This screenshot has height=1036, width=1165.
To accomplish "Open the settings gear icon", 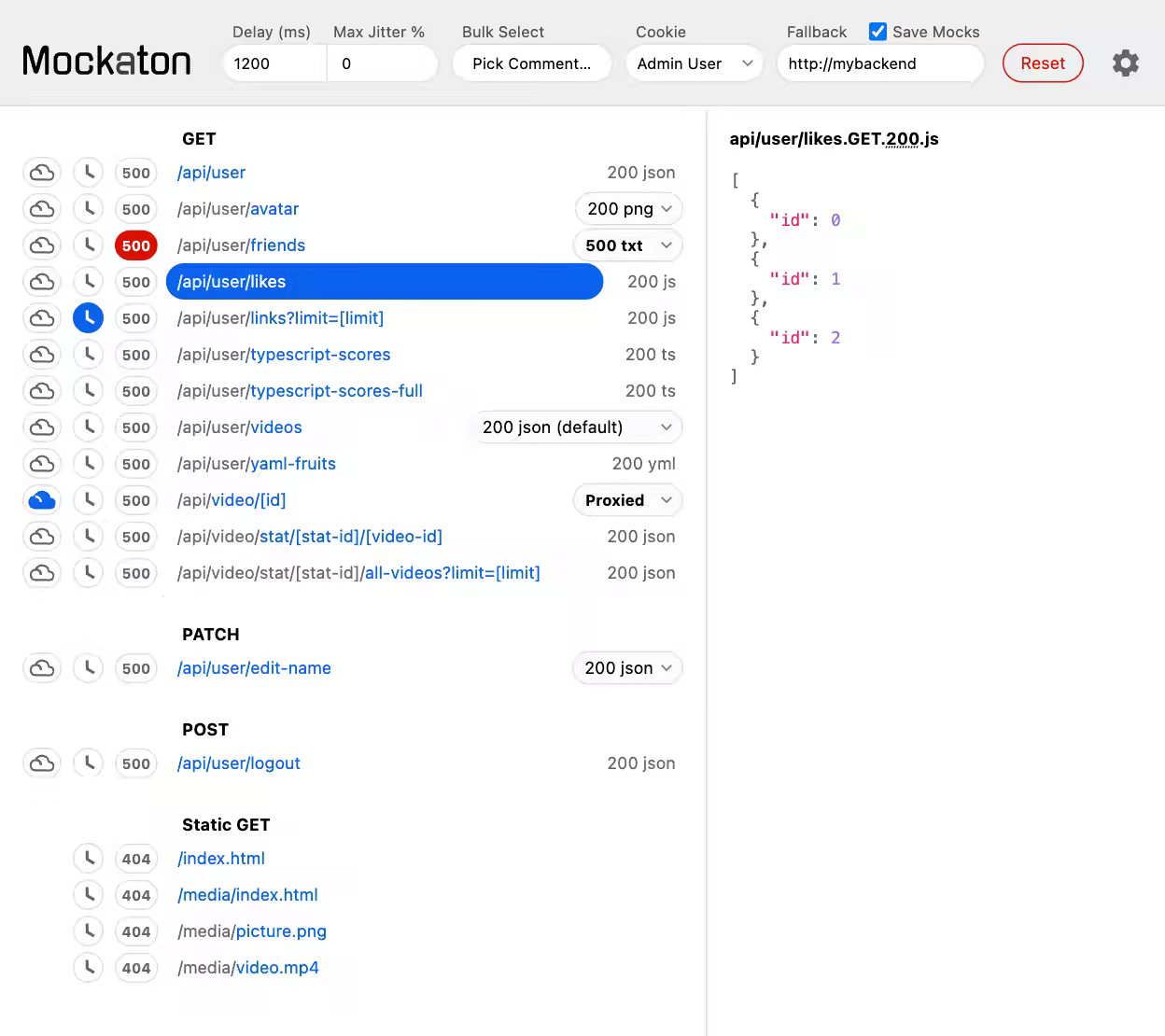I will (x=1125, y=63).
